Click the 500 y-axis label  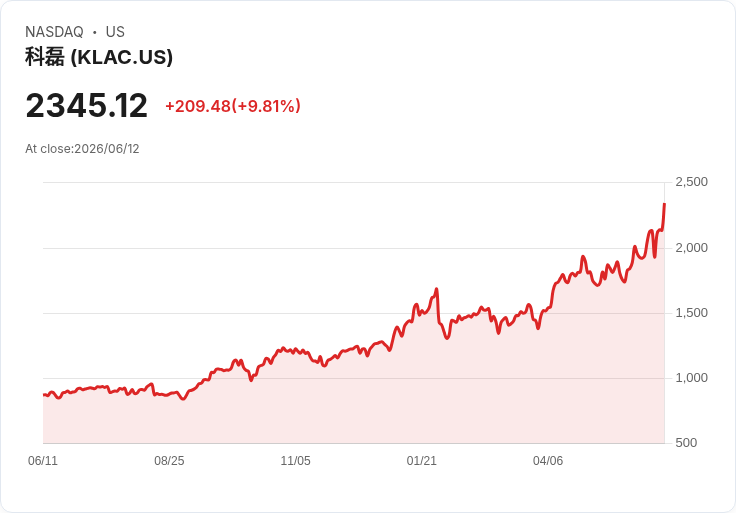tap(686, 443)
